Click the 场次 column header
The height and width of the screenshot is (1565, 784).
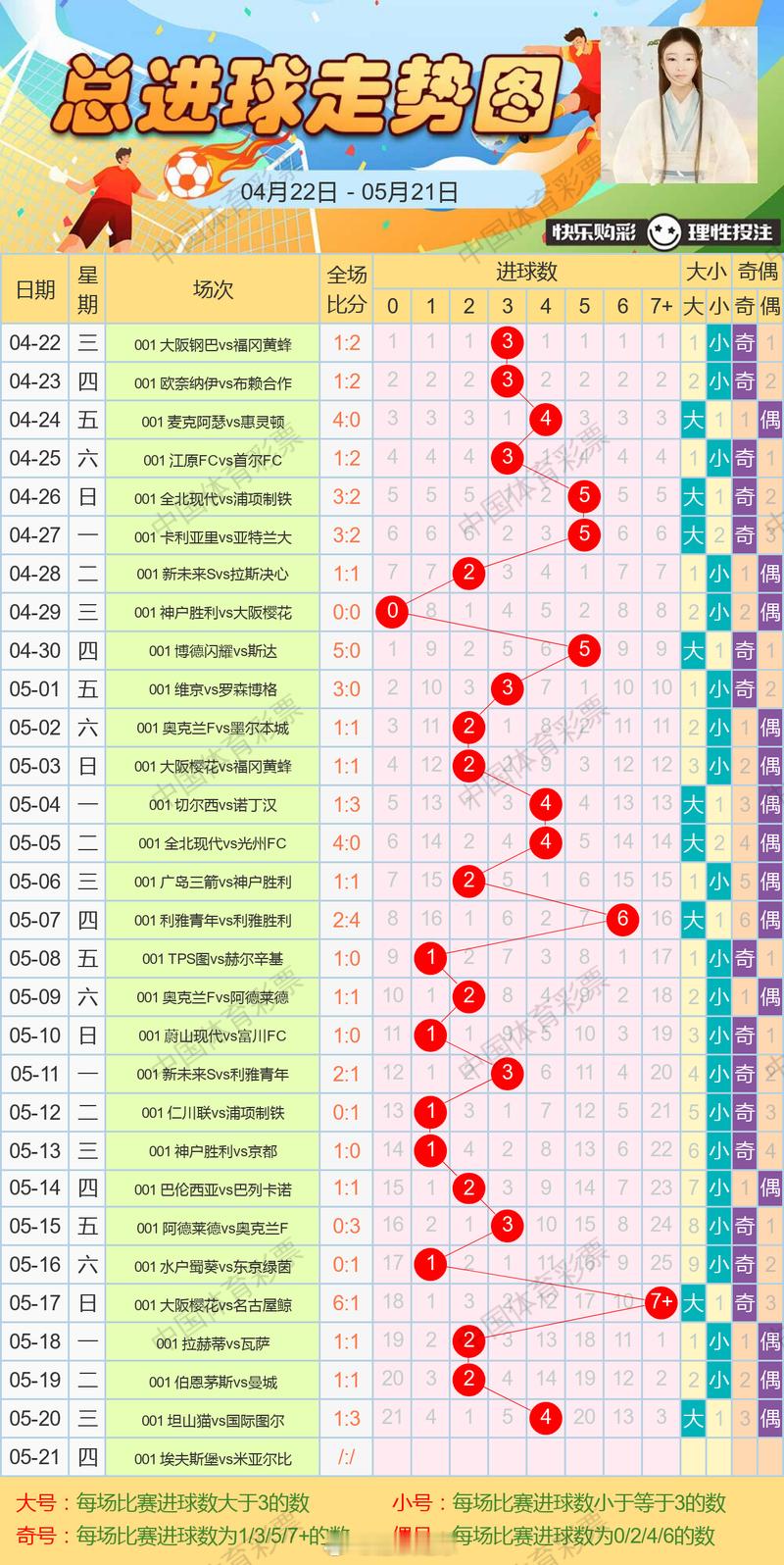tap(213, 289)
